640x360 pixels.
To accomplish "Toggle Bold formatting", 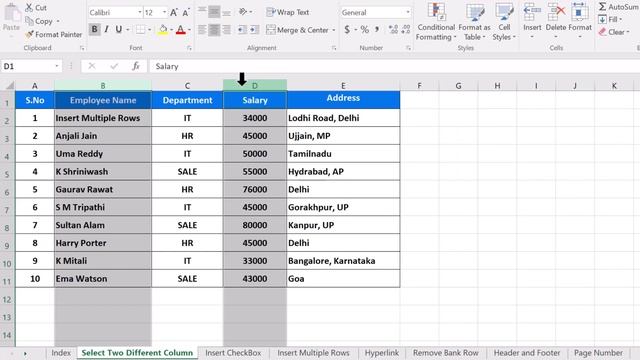I will 94,29.
